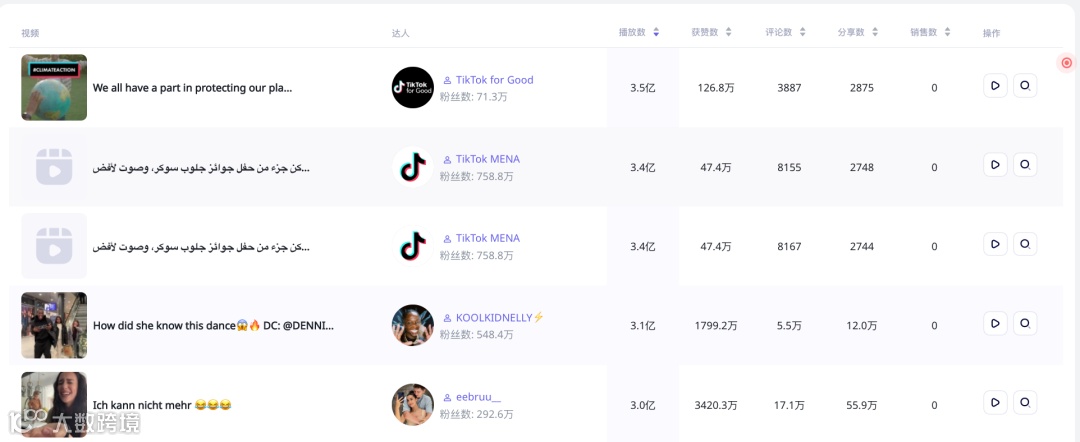
Task: Open eebruu__ creator profile link
Action: pos(478,397)
